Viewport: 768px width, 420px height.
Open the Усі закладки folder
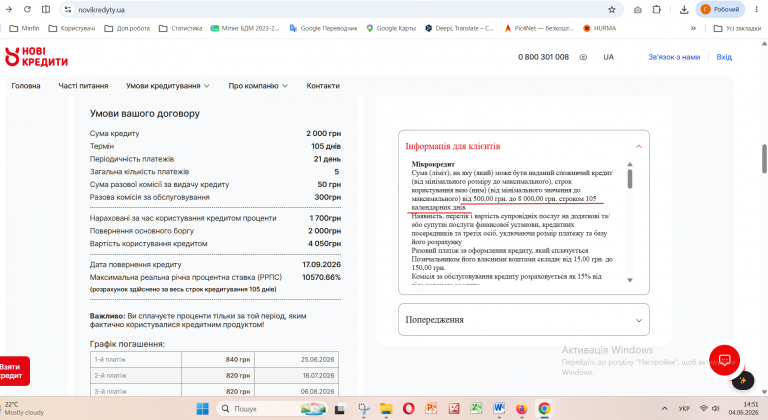(x=737, y=28)
